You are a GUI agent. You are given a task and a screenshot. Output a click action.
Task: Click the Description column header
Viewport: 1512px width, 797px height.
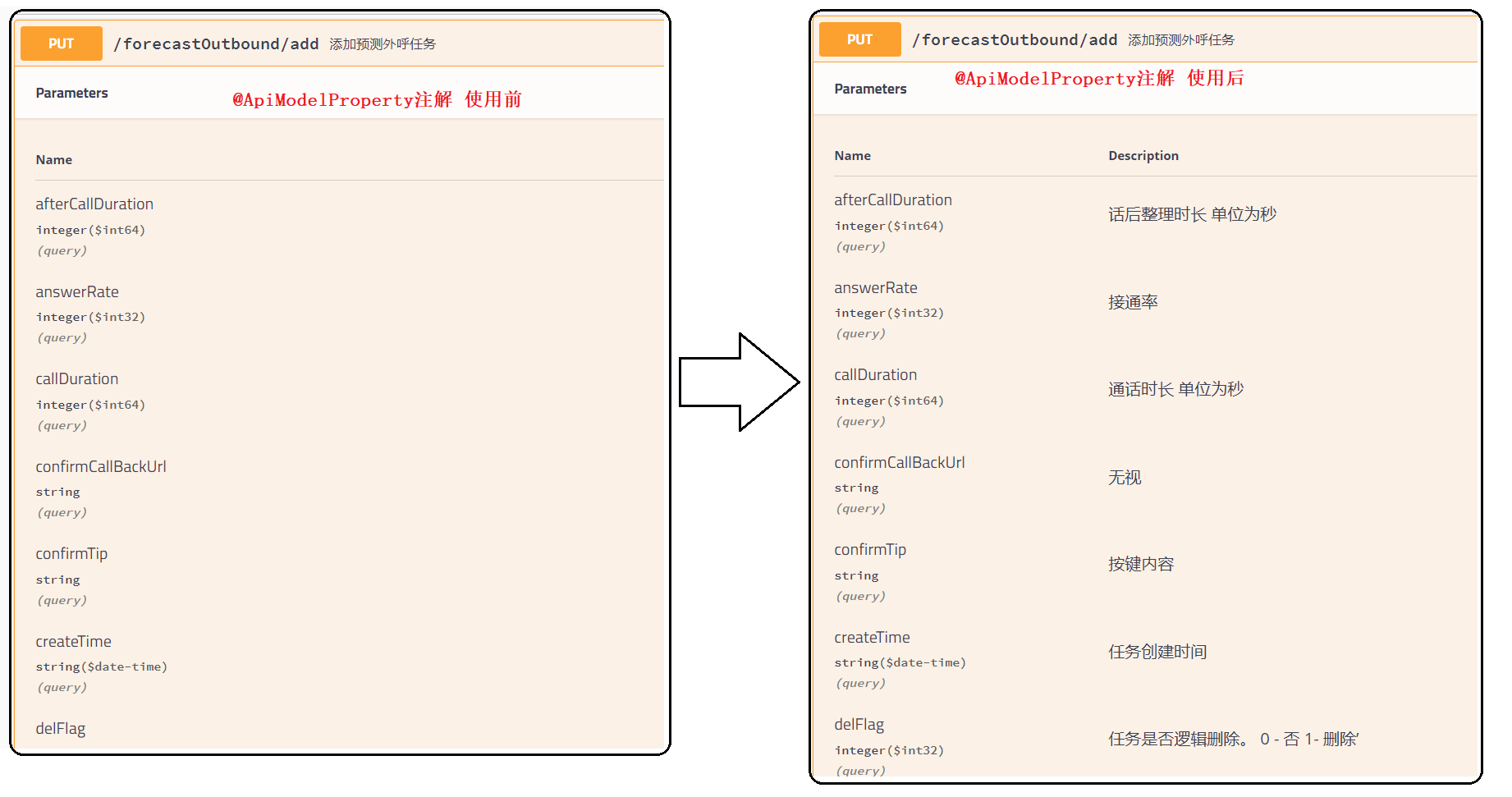click(x=1143, y=155)
